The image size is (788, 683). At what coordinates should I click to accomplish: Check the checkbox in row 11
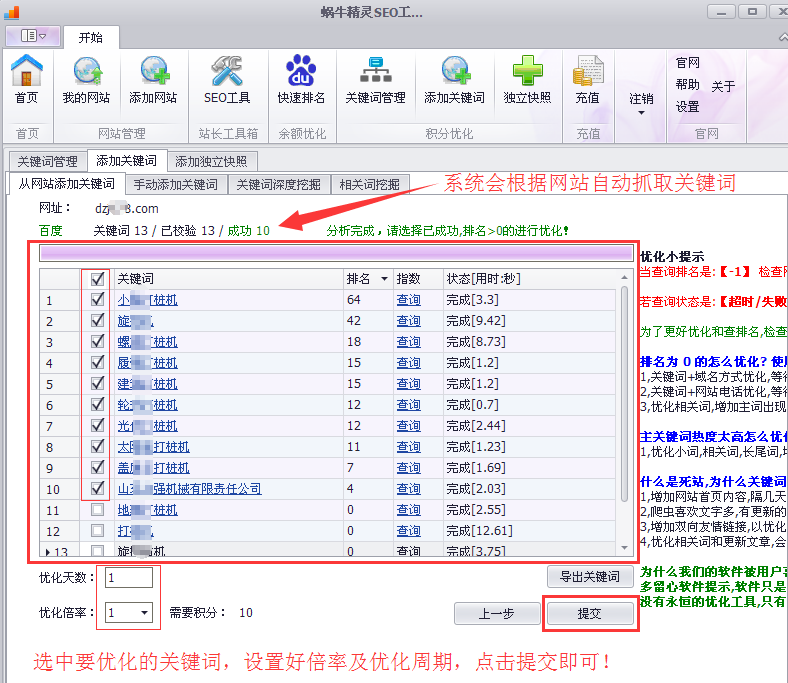pos(97,510)
